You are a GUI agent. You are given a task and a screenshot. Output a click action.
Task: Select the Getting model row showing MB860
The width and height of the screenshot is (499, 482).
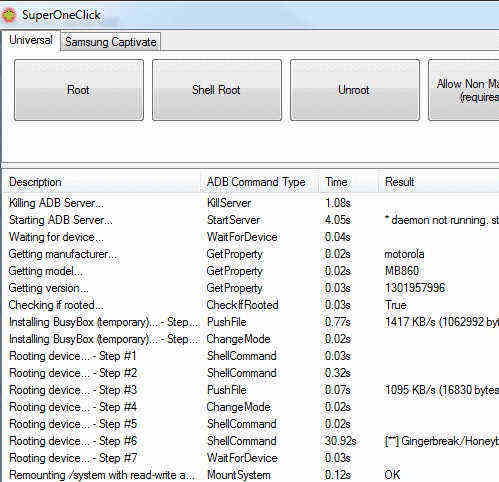pos(252,271)
